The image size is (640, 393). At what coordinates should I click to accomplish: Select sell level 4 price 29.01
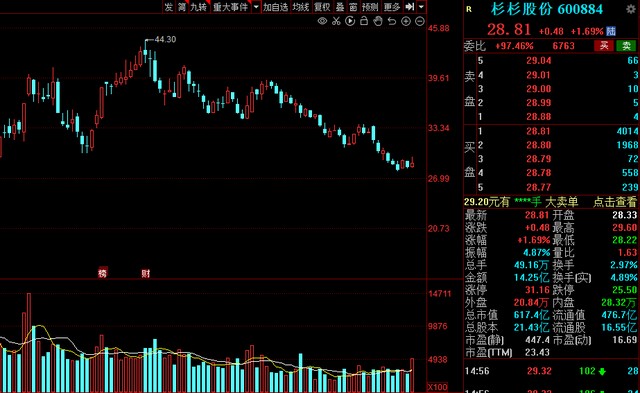click(x=538, y=75)
